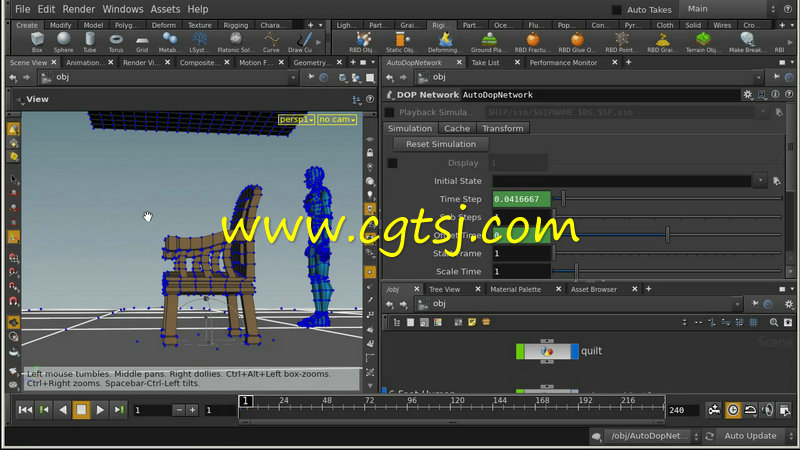
Task: Select the RBD Object tool
Action: coord(362,42)
